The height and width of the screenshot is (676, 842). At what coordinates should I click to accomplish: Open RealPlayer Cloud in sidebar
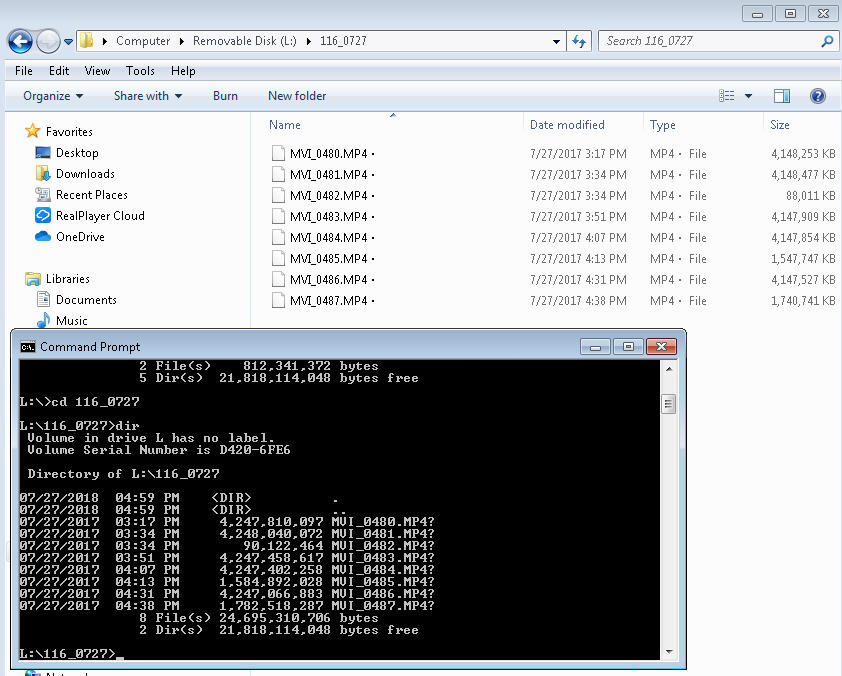[x=100, y=216]
